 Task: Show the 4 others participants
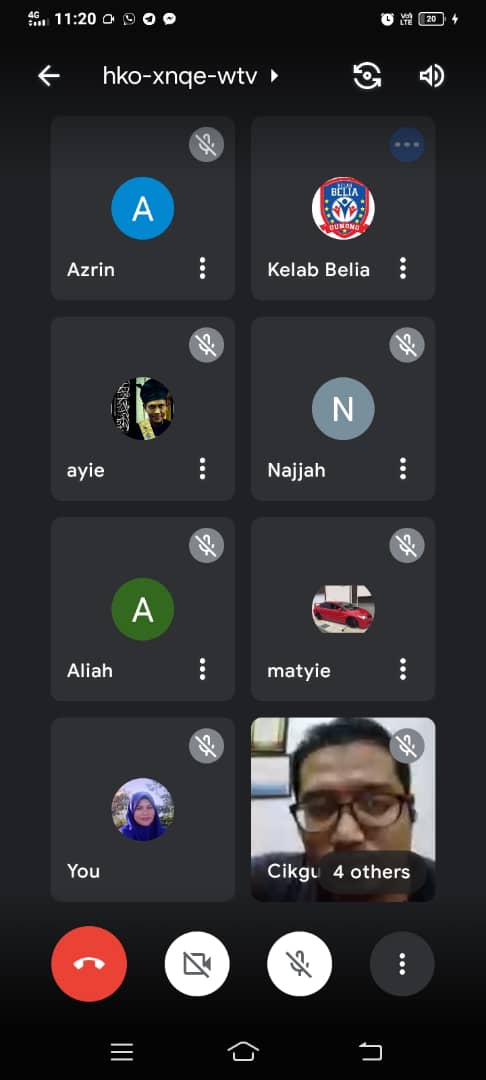pos(372,872)
